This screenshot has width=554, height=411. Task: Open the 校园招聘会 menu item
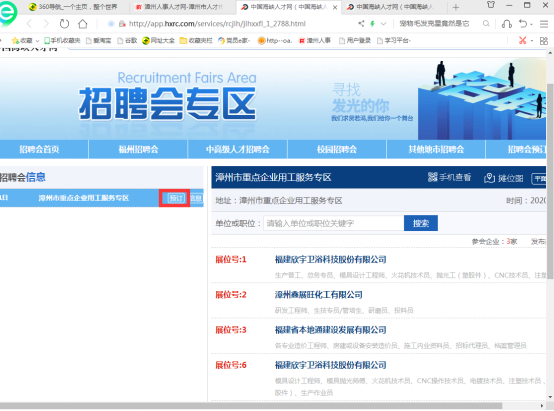[x=337, y=149]
